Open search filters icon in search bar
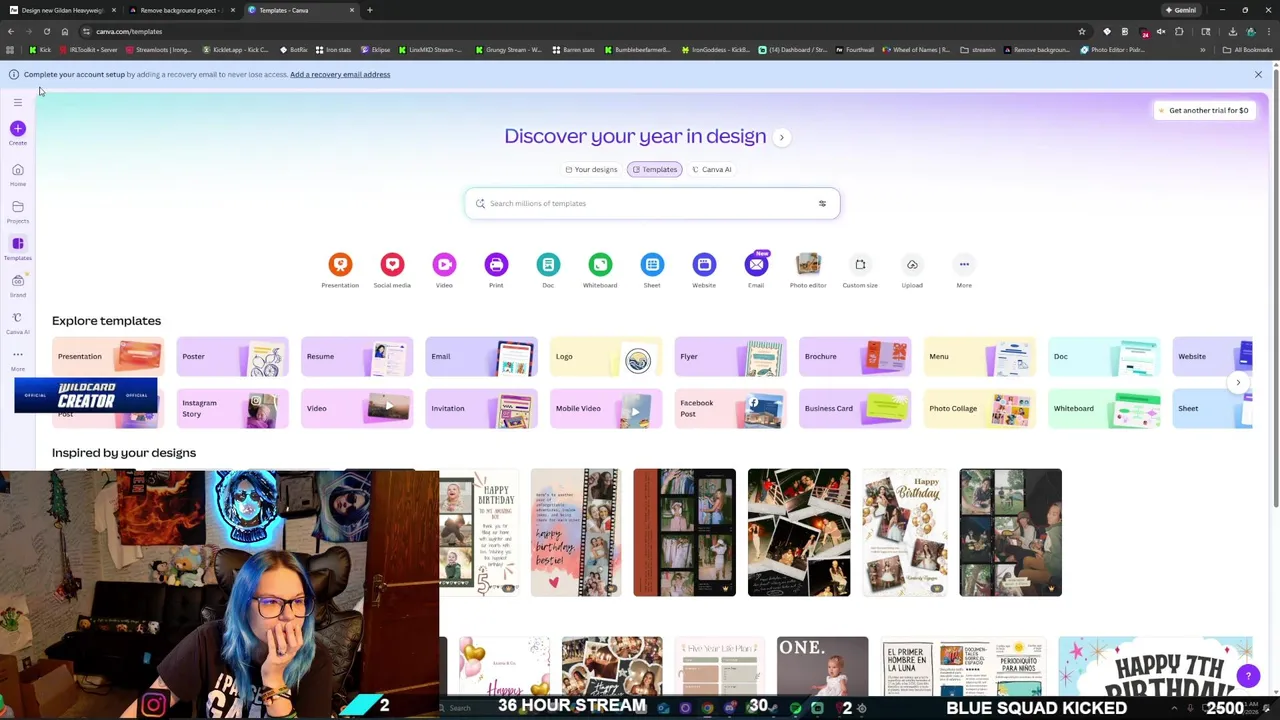Image resolution: width=1280 pixels, height=720 pixels. click(822, 203)
